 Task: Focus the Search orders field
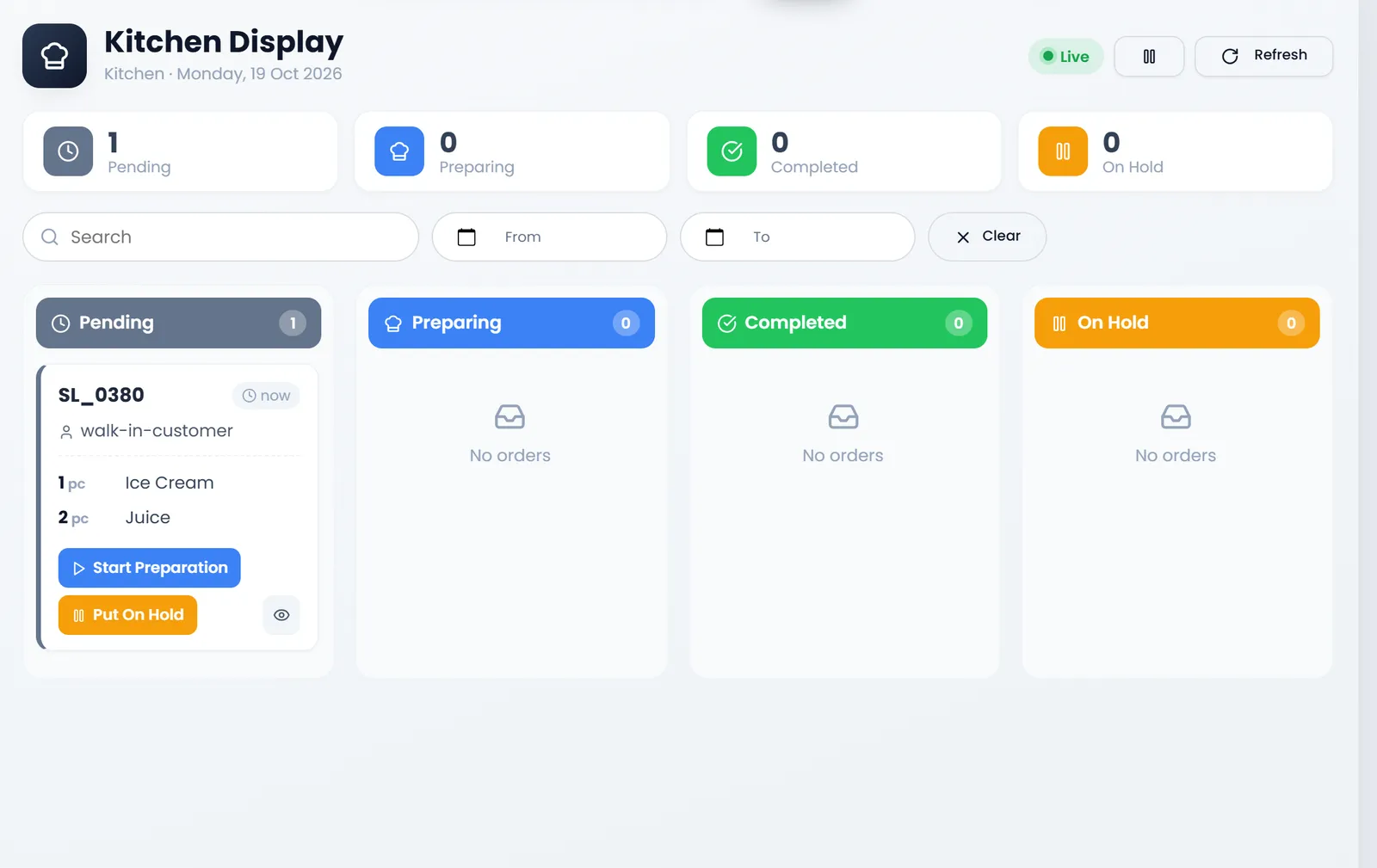[220, 237]
